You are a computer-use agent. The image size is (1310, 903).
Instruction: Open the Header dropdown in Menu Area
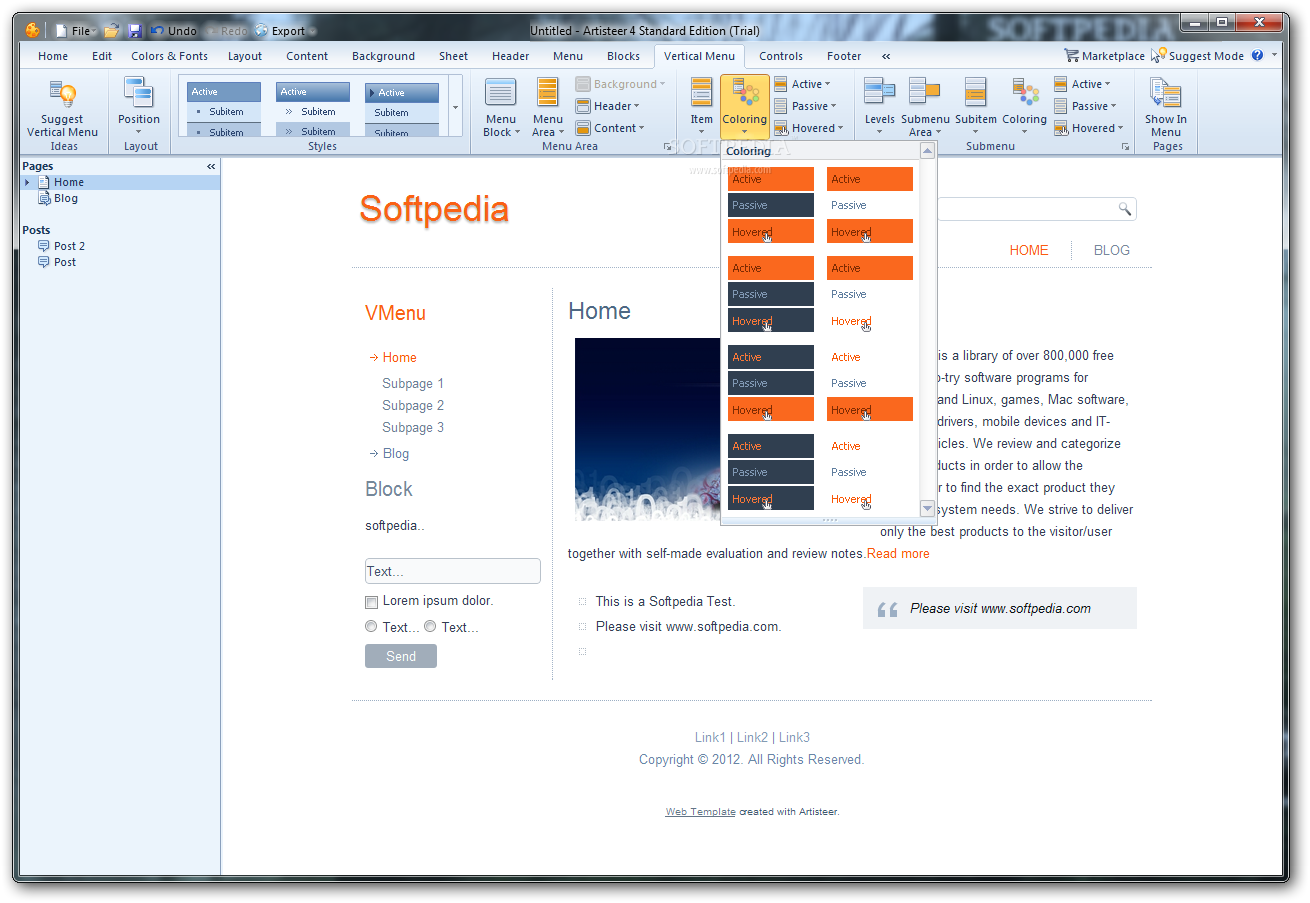(608, 106)
